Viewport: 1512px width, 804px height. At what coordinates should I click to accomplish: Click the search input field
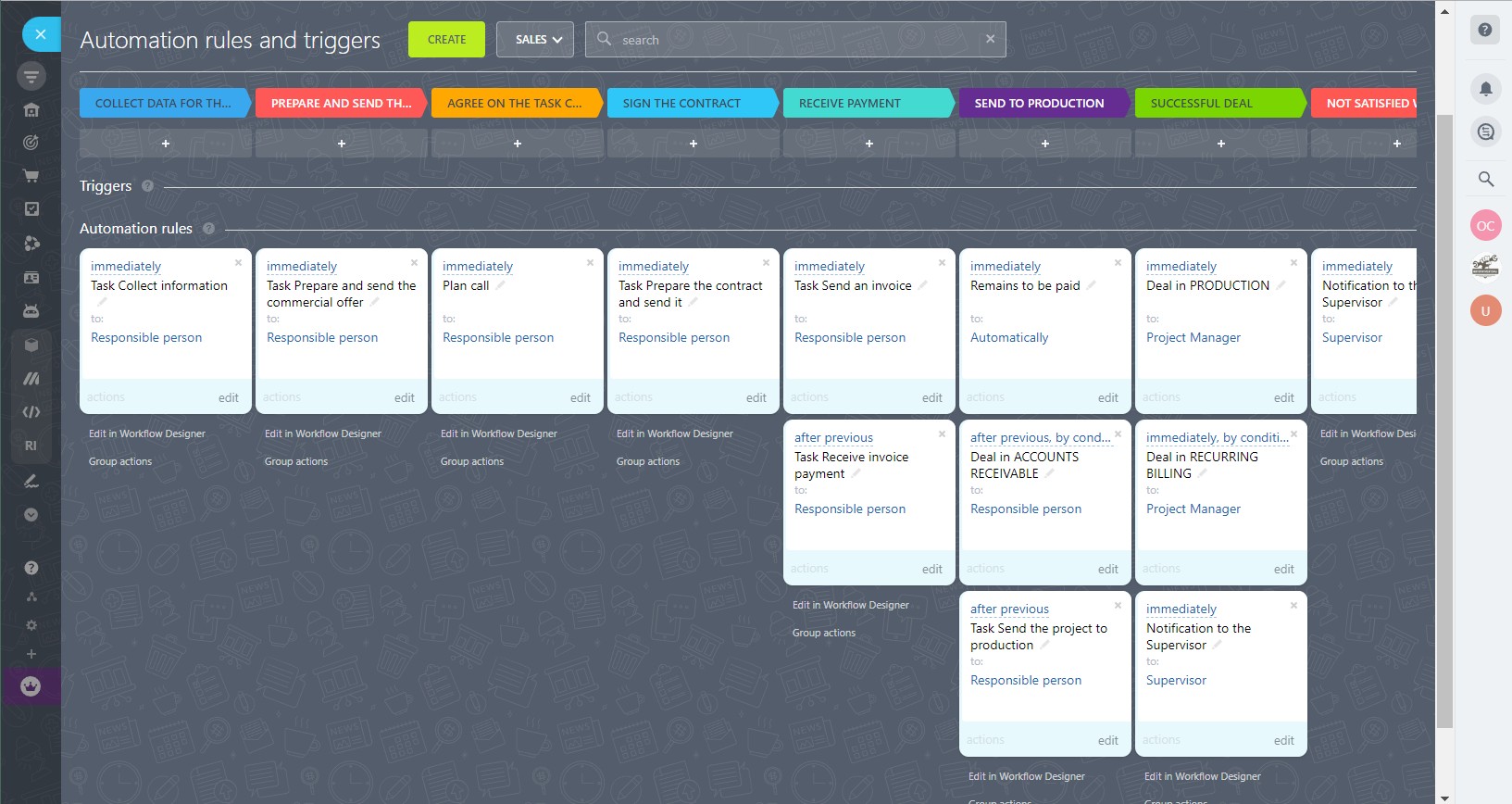point(796,40)
